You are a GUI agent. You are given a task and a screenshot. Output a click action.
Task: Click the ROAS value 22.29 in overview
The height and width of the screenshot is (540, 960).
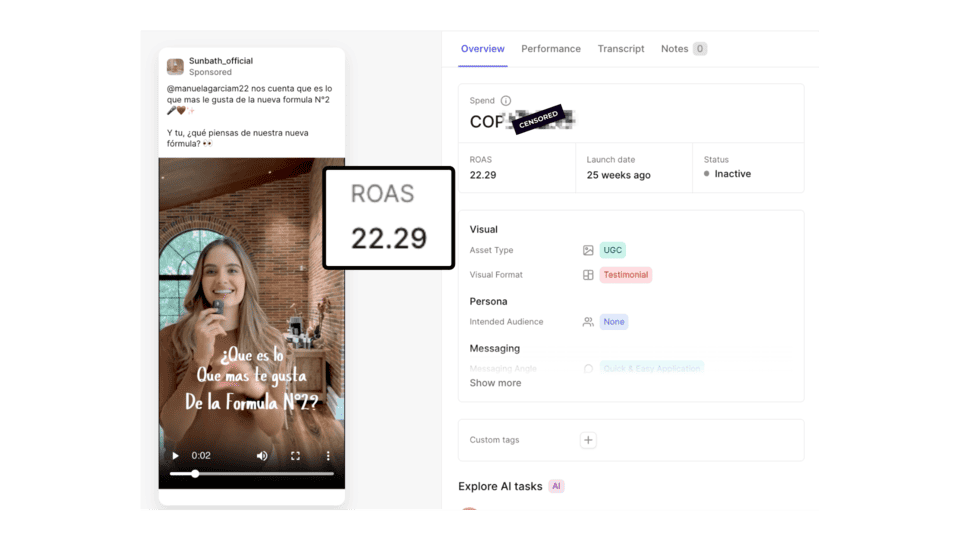click(482, 175)
